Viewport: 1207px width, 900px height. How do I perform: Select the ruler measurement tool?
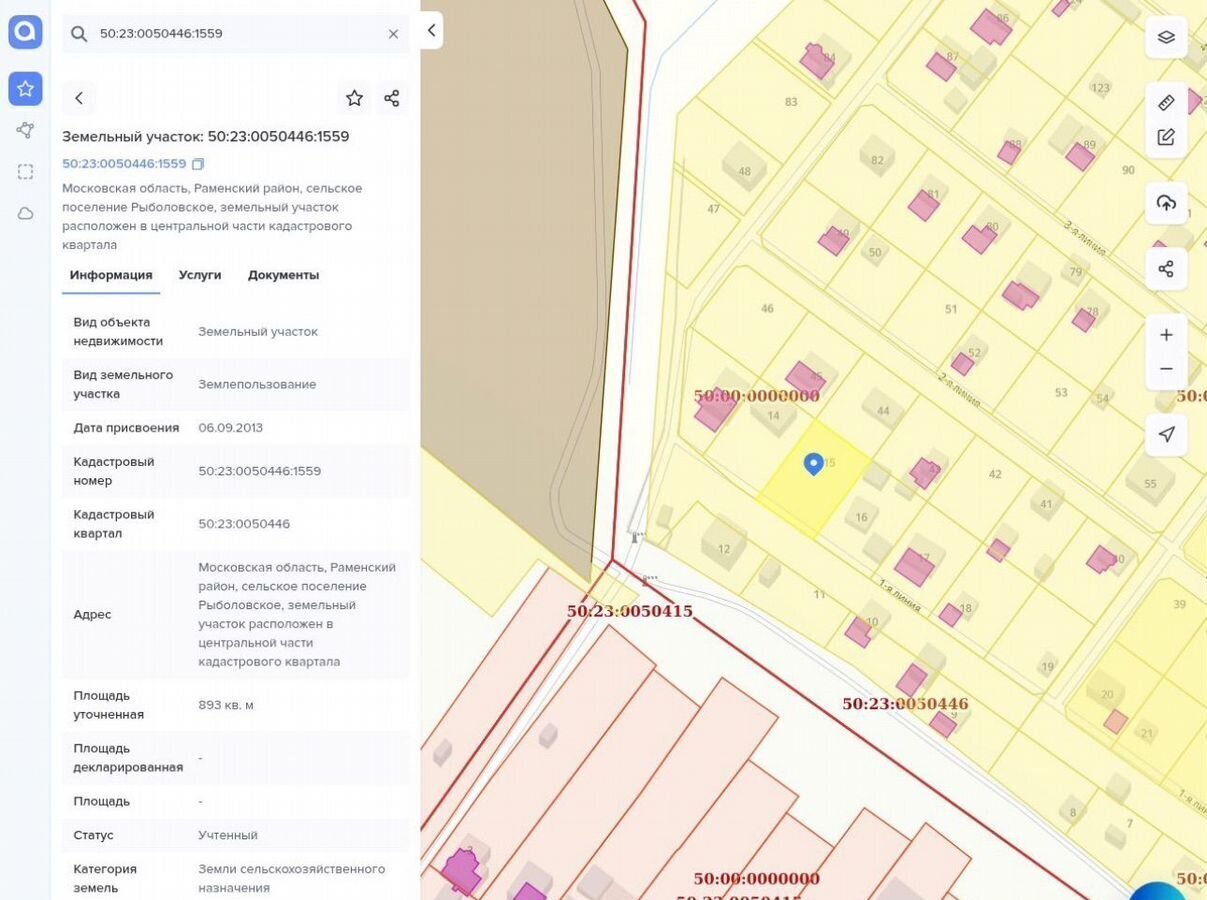[x=1166, y=102]
